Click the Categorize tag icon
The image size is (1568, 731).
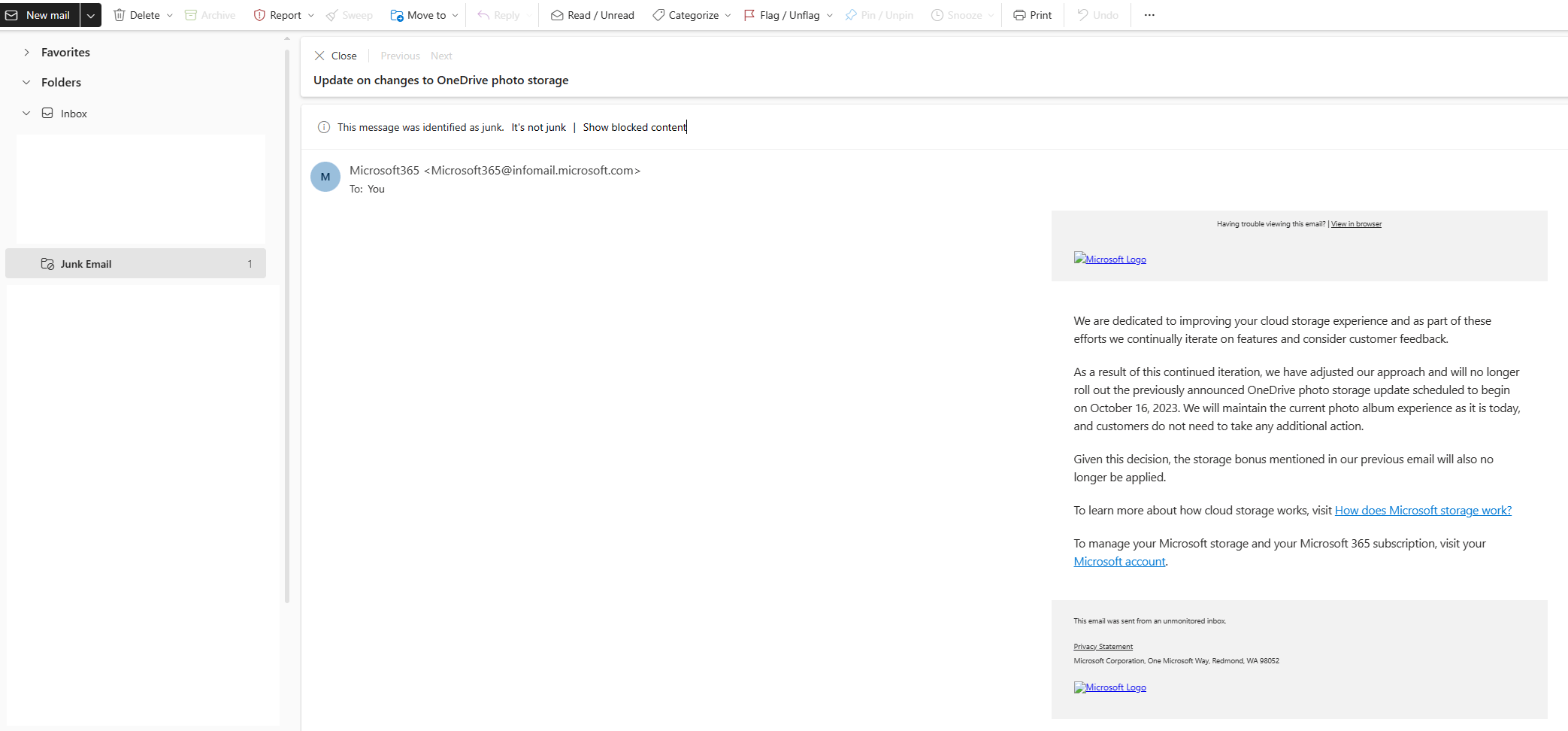point(658,15)
